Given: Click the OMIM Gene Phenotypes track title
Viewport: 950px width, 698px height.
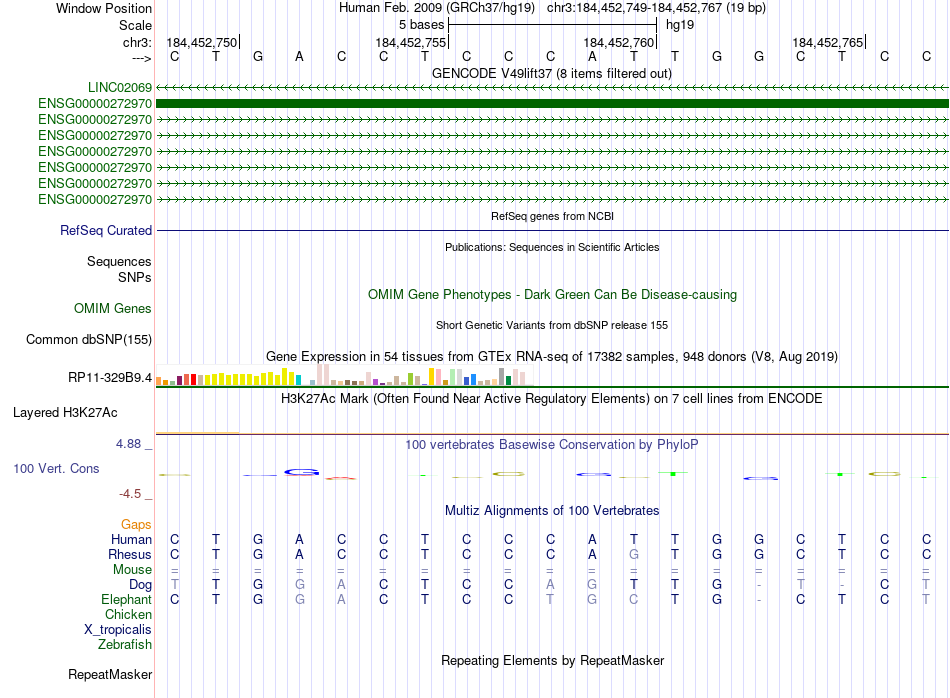Looking at the screenshot, I should [552, 294].
